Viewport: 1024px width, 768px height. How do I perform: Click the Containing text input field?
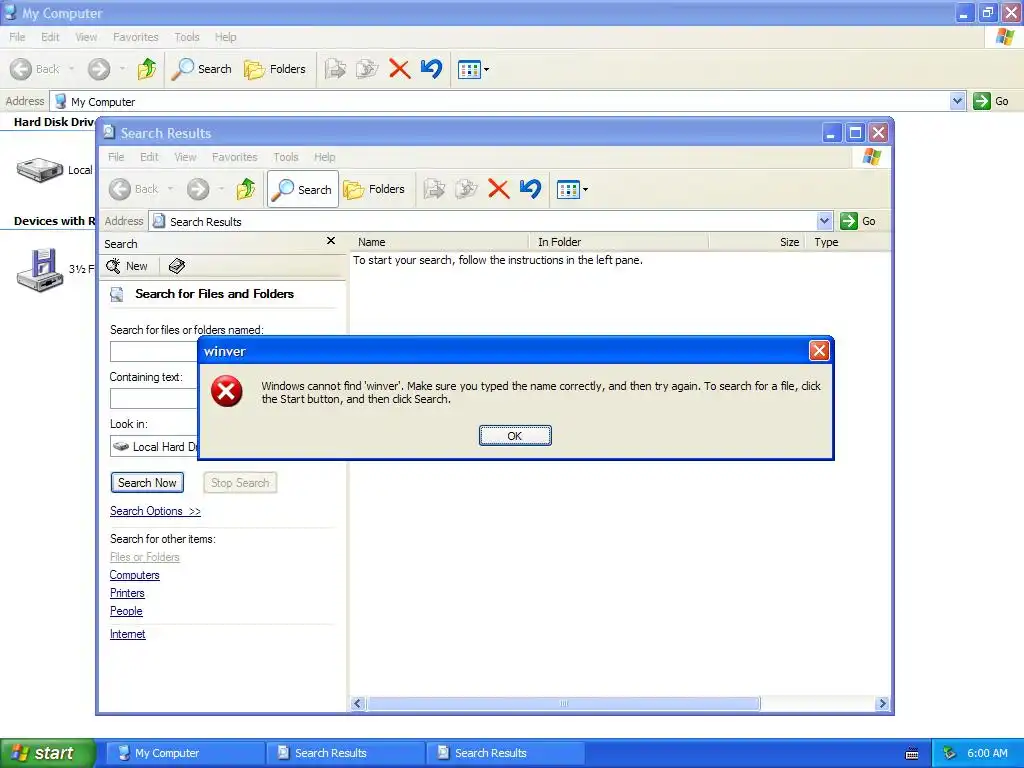click(x=153, y=398)
